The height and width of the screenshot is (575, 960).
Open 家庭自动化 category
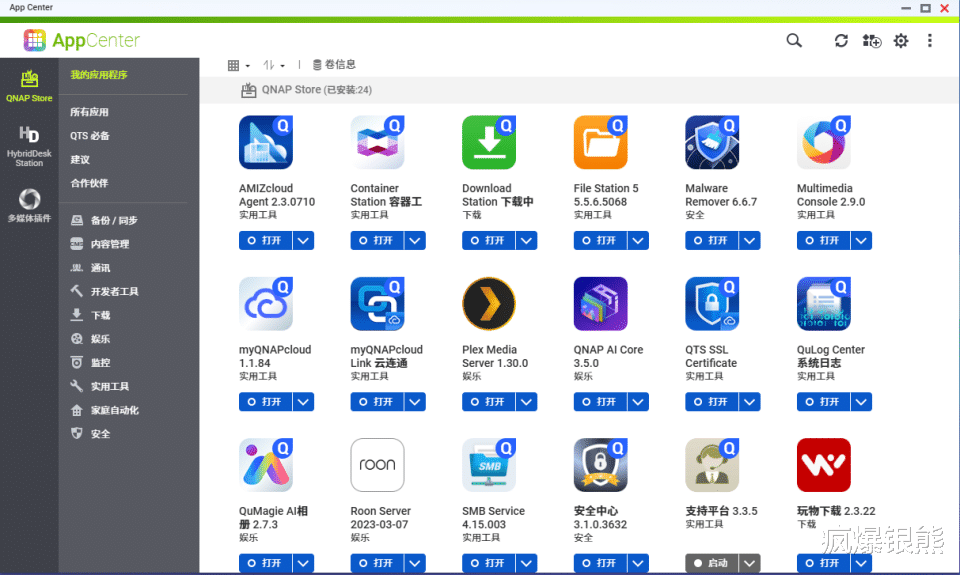(104, 410)
